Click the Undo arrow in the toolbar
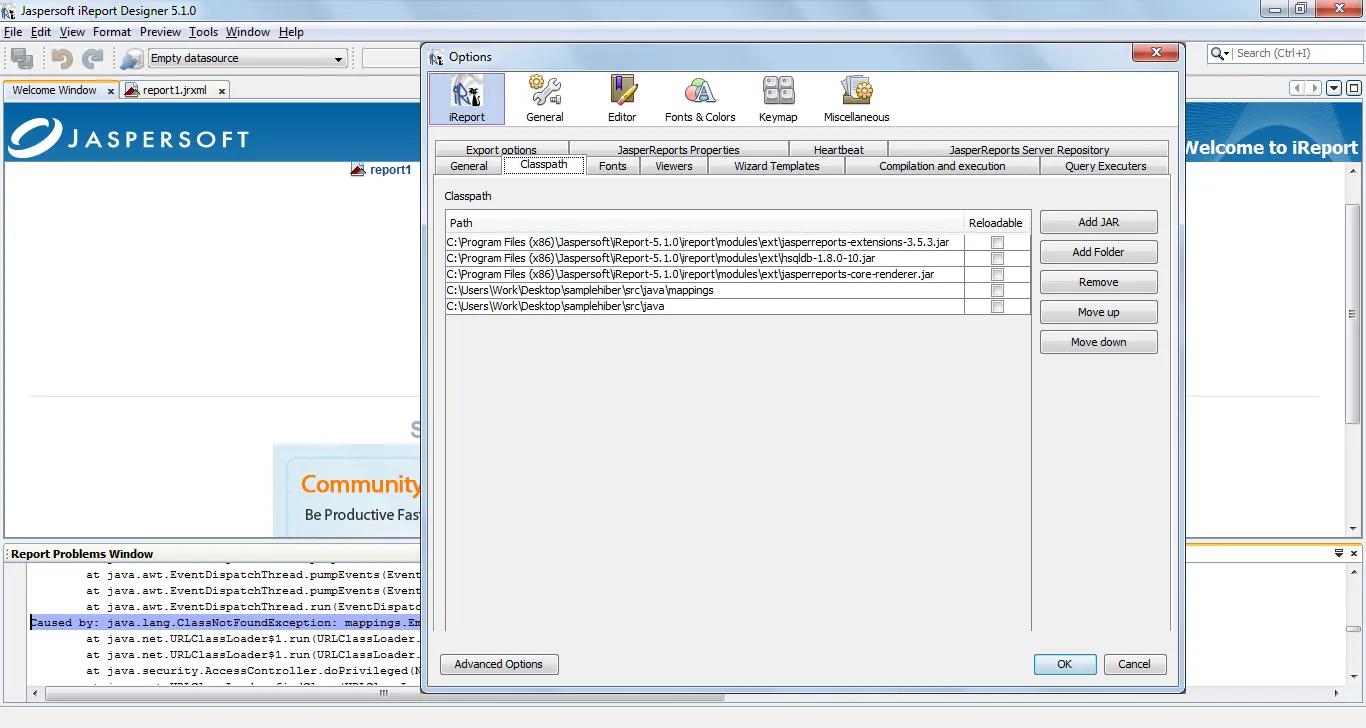 62,59
